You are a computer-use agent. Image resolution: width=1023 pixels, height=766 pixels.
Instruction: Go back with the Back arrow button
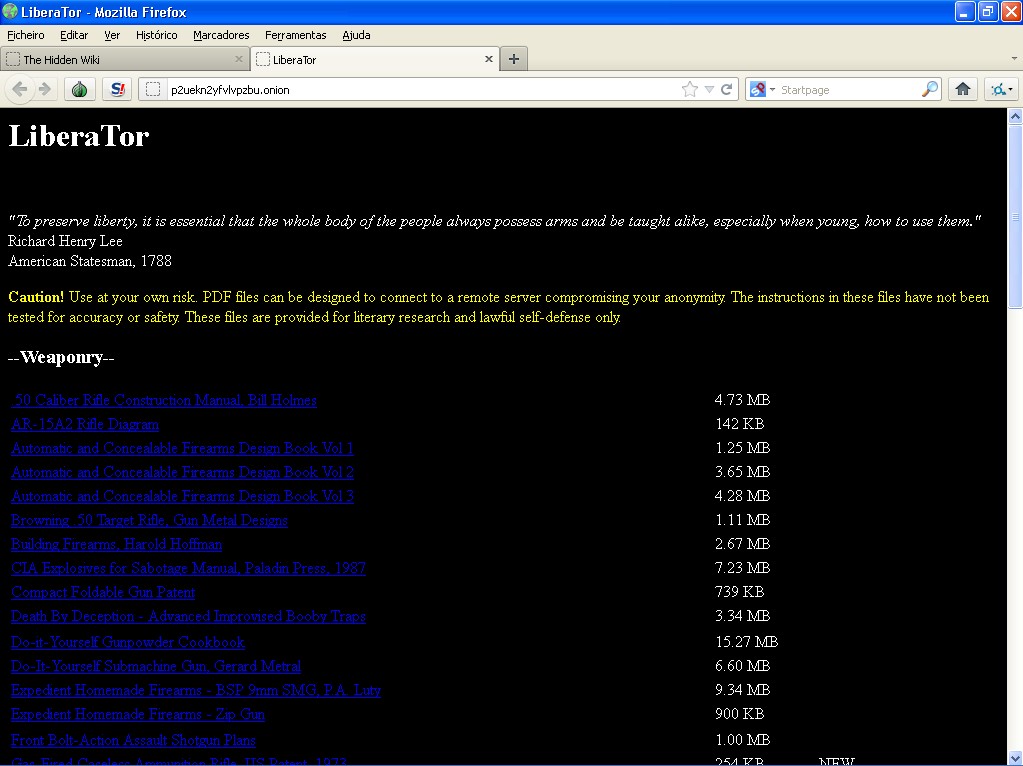[20, 89]
